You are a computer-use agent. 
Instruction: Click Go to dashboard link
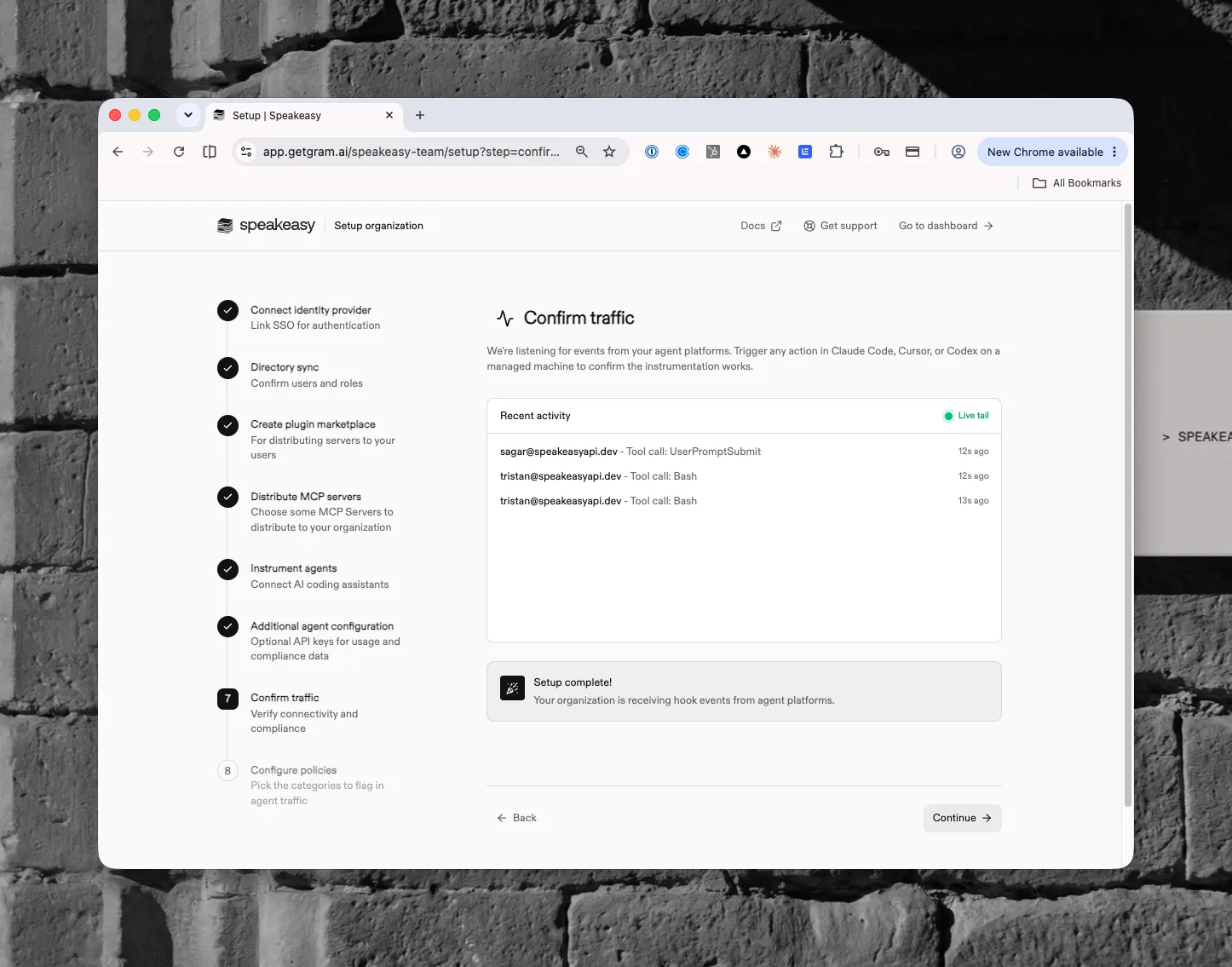click(946, 226)
